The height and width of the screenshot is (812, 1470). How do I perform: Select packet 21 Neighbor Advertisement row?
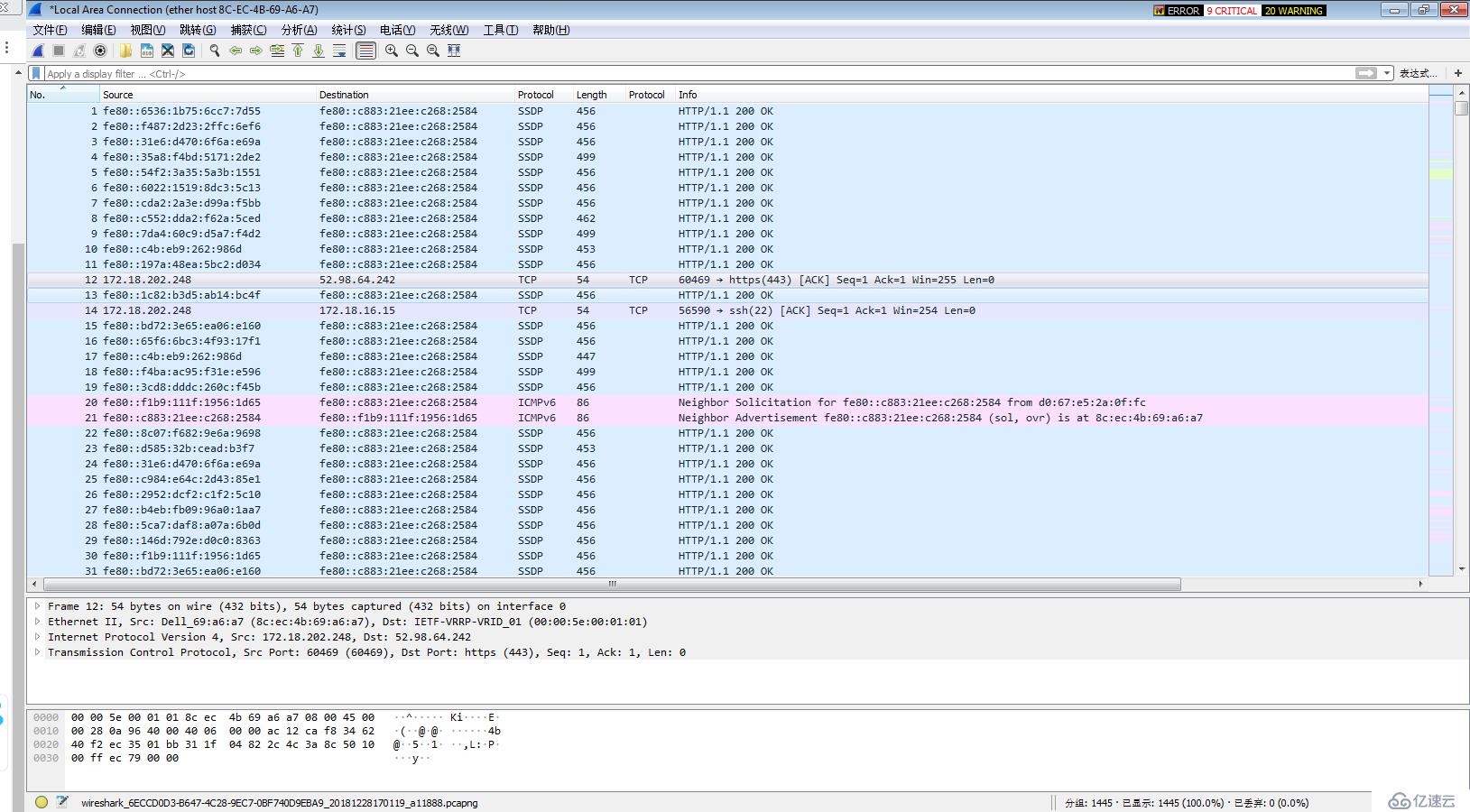727,418
